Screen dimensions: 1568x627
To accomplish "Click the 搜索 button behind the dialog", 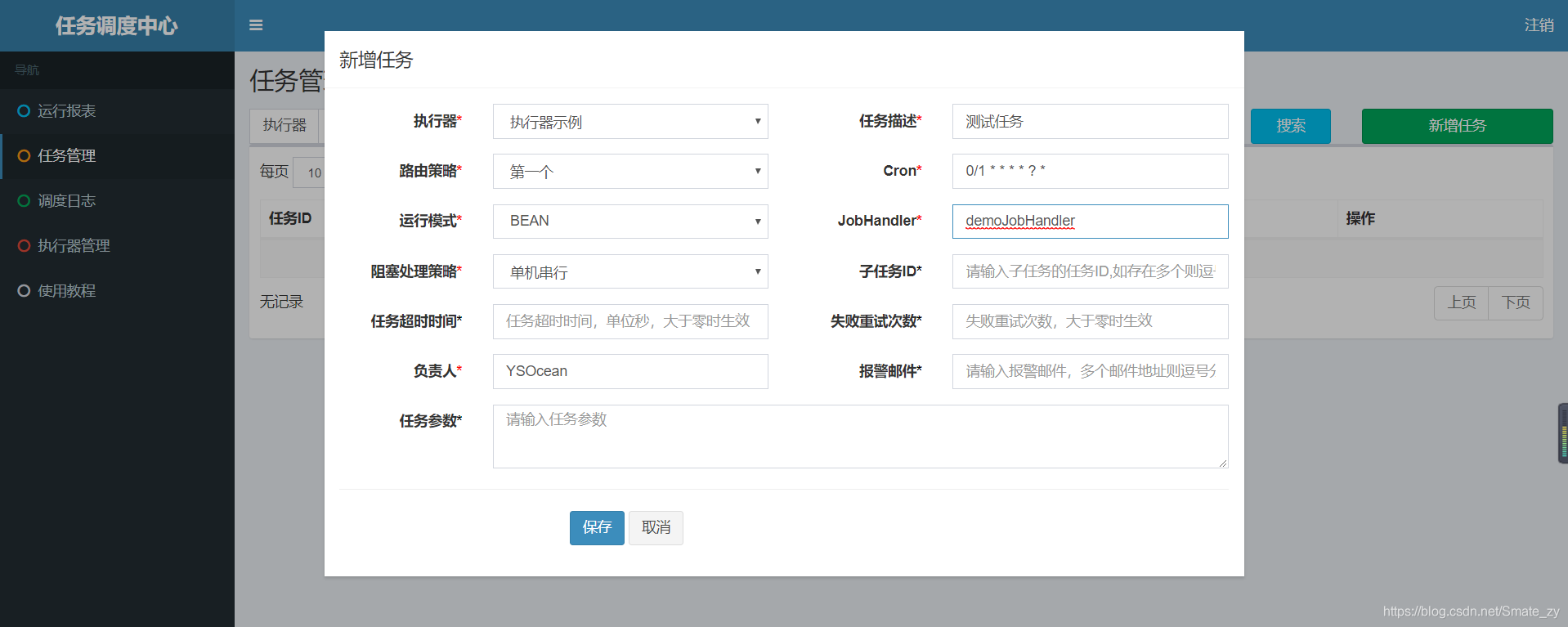I will point(1291,126).
